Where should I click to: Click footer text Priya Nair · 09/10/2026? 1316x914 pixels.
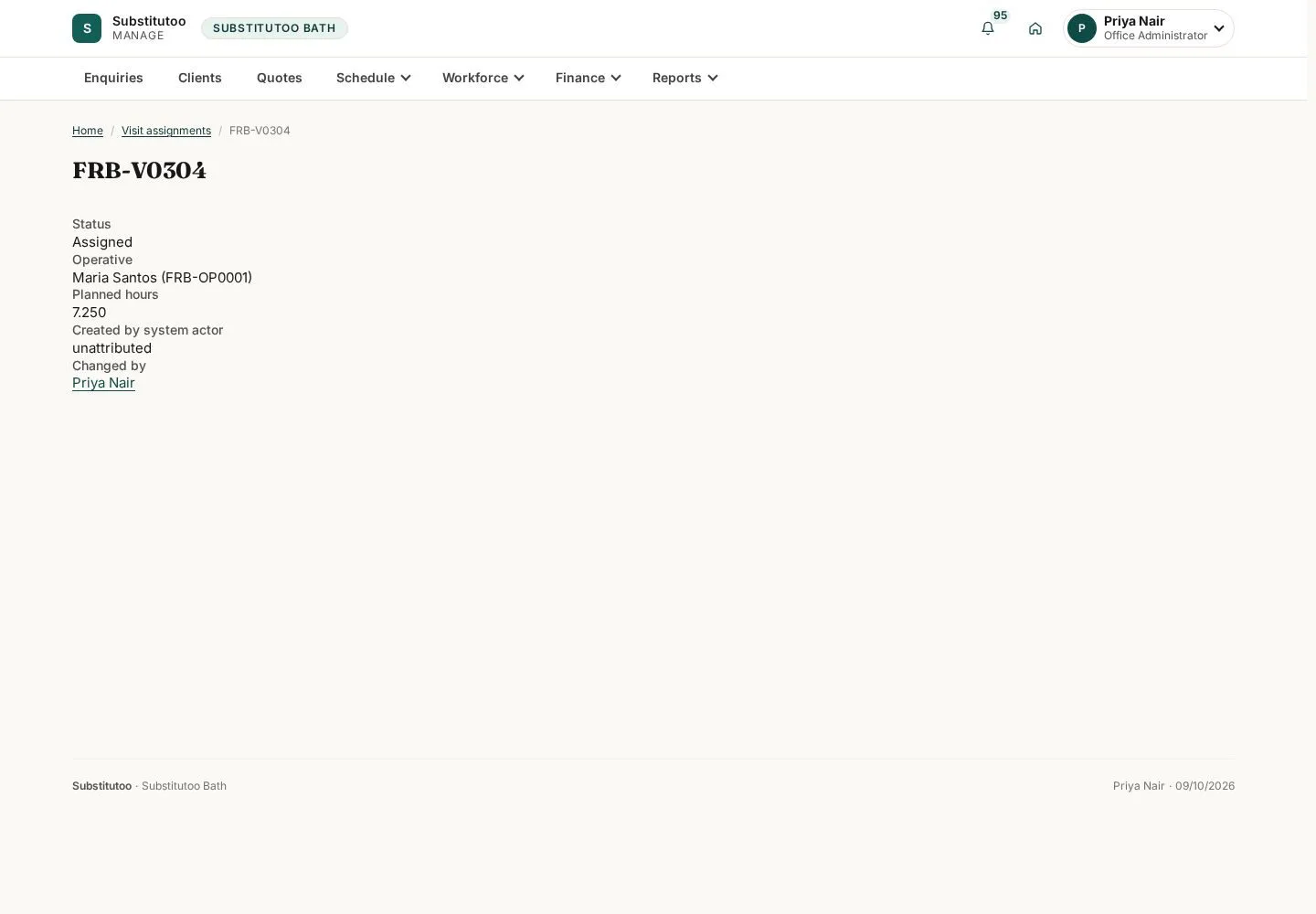click(x=1173, y=786)
